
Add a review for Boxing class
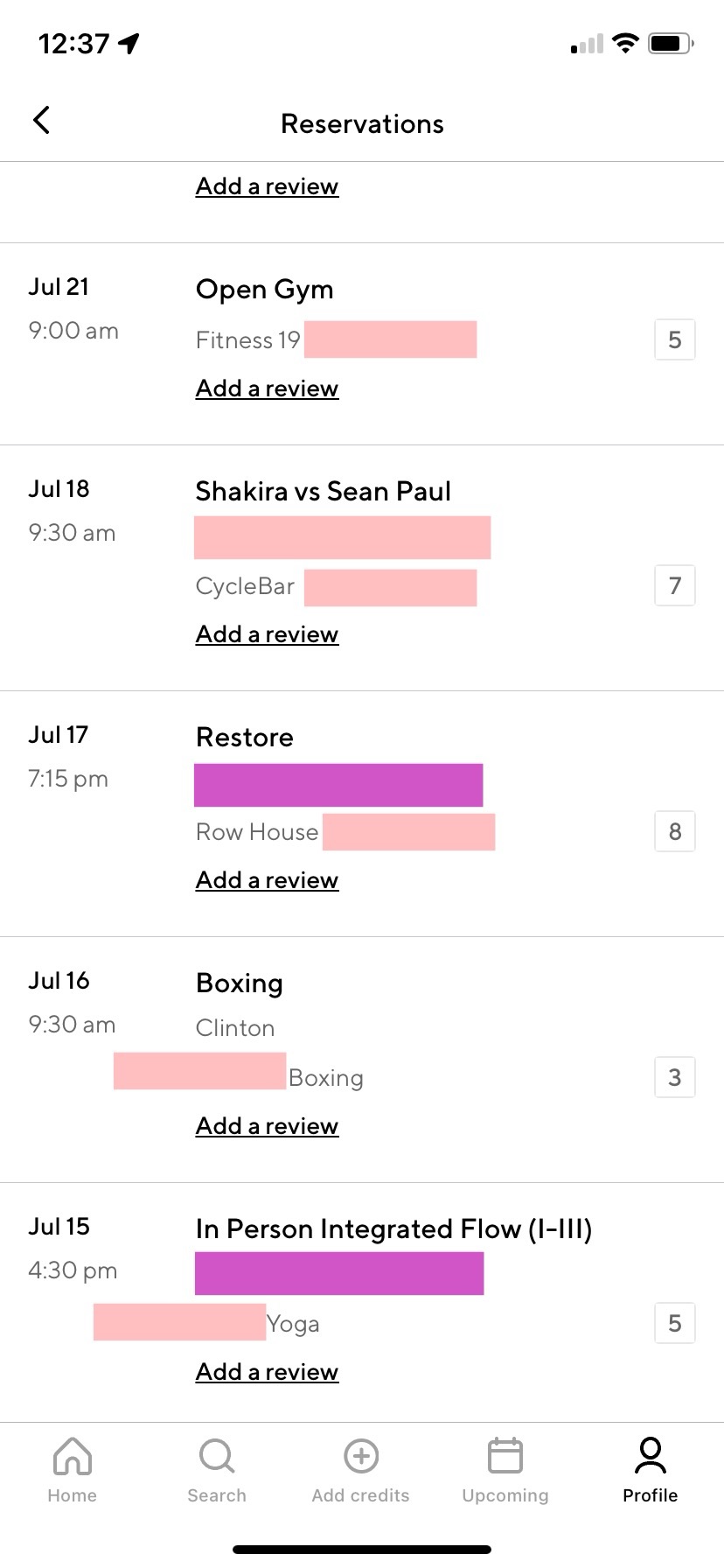click(267, 1126)
